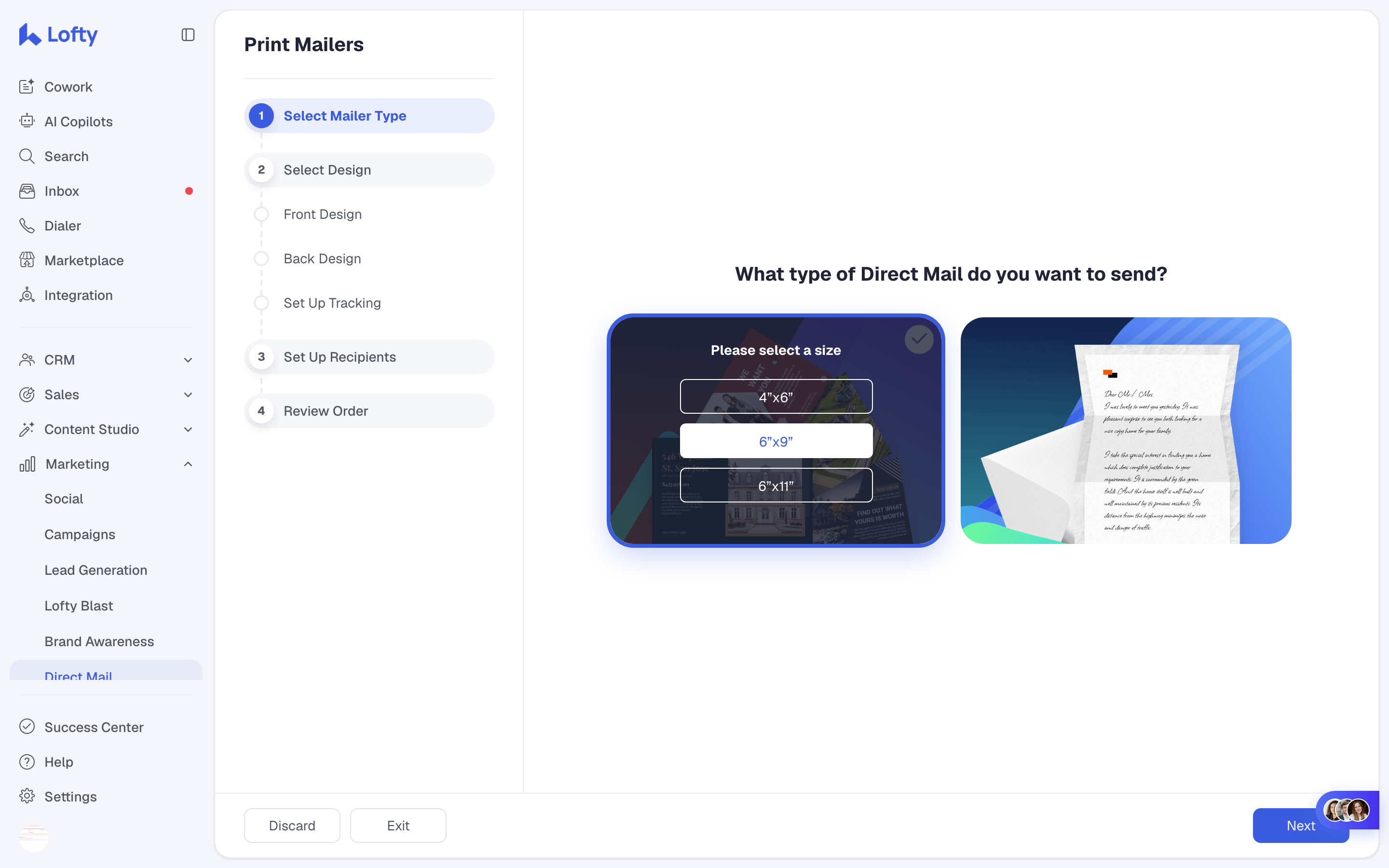Click the 'What type of Direct Mail' heading

click(x=951, y=274)
